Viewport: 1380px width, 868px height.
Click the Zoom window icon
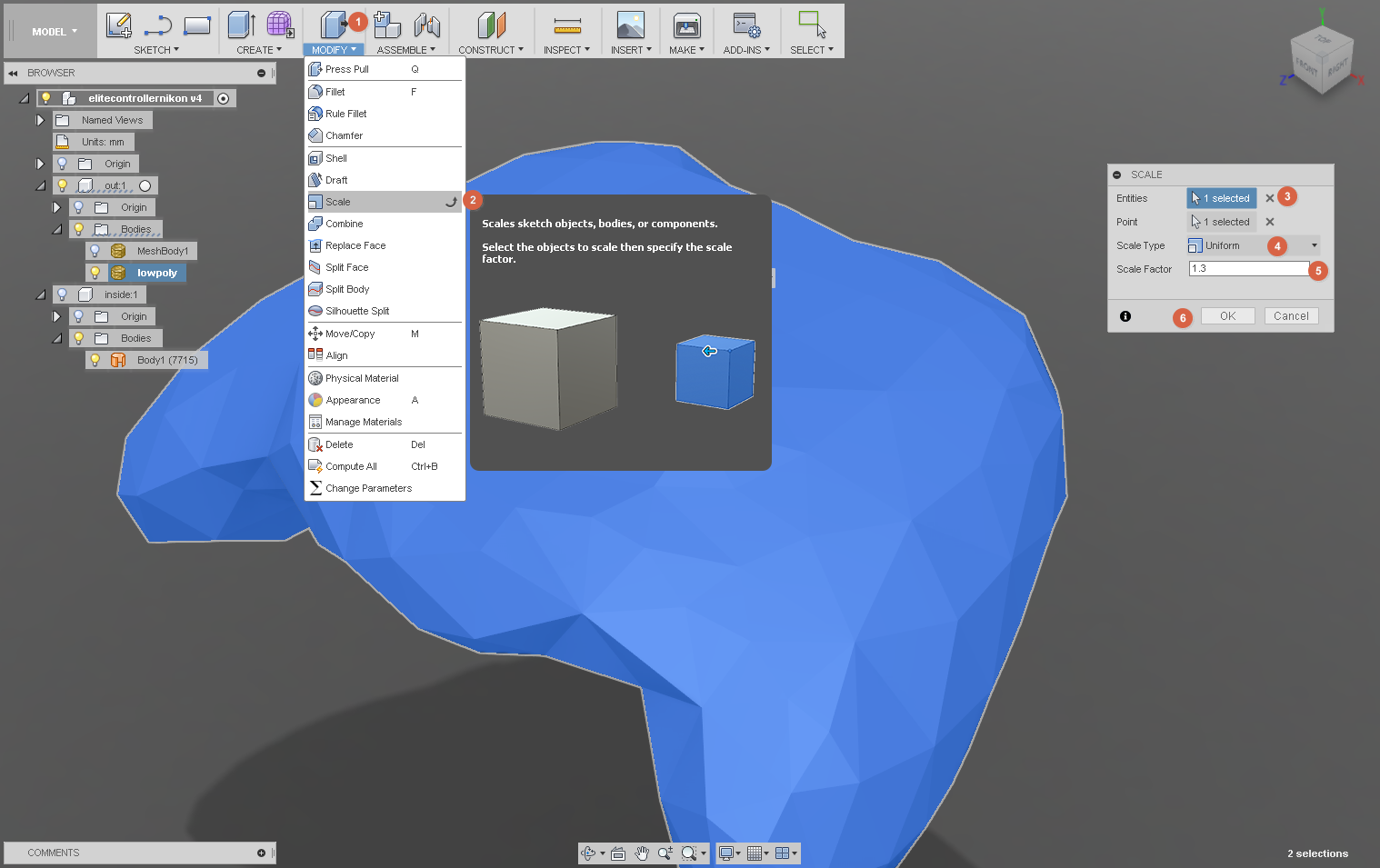pos(665,853)
